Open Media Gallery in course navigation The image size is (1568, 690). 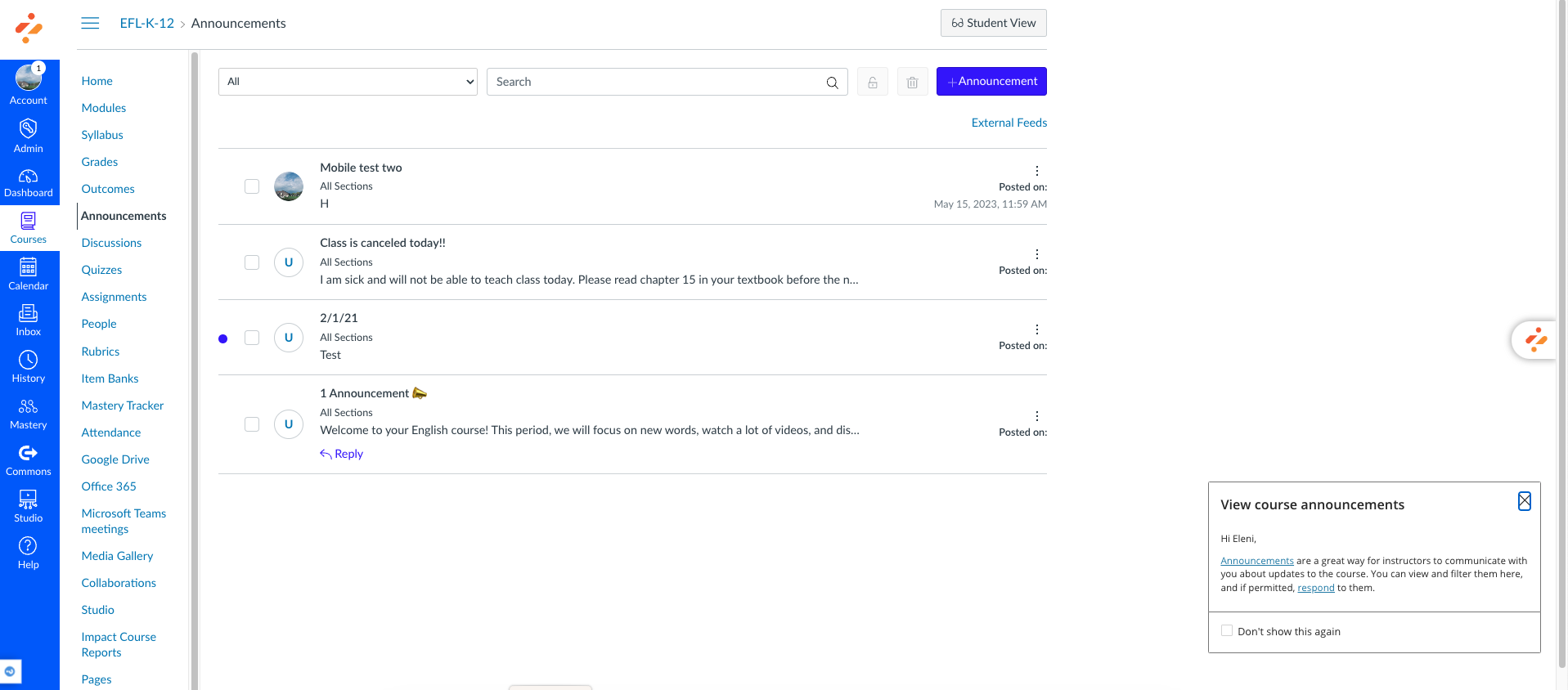point(117,556)
